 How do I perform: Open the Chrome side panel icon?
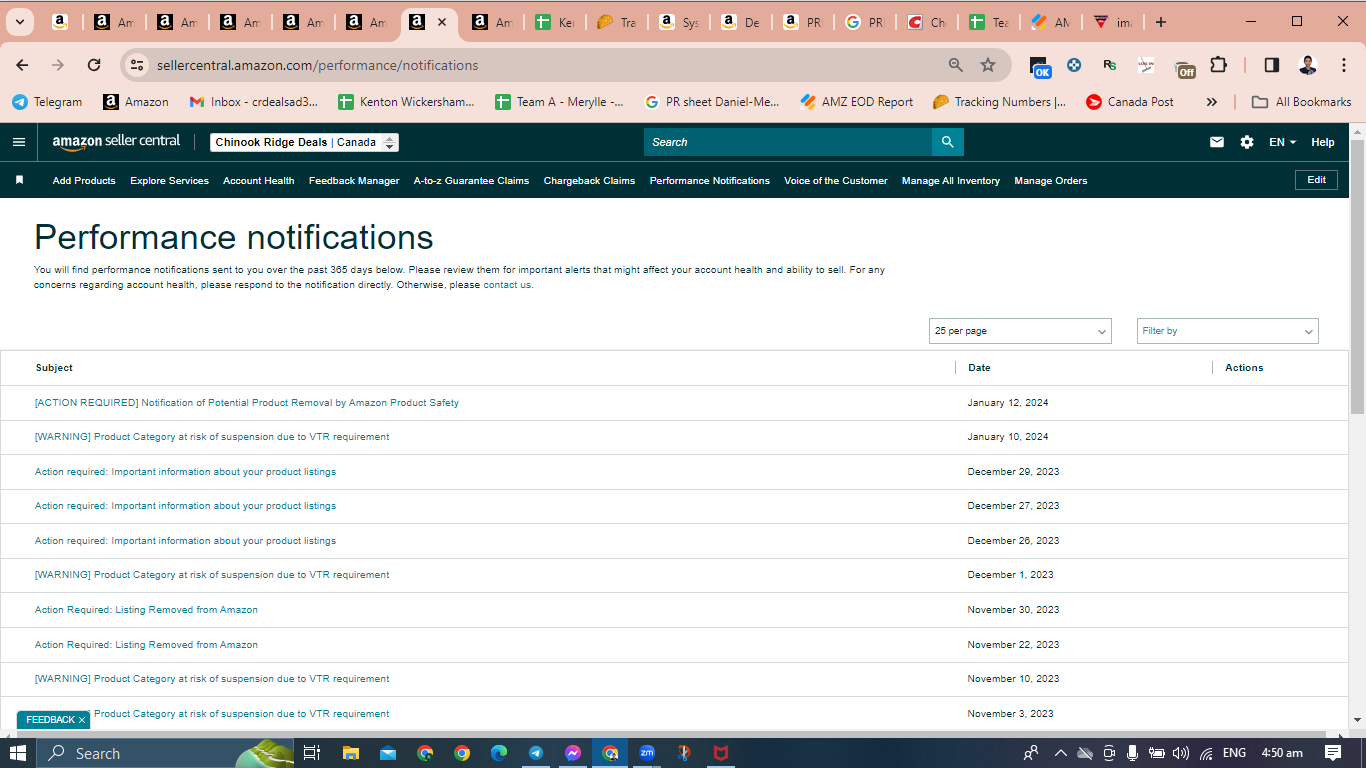(1271, 65)
